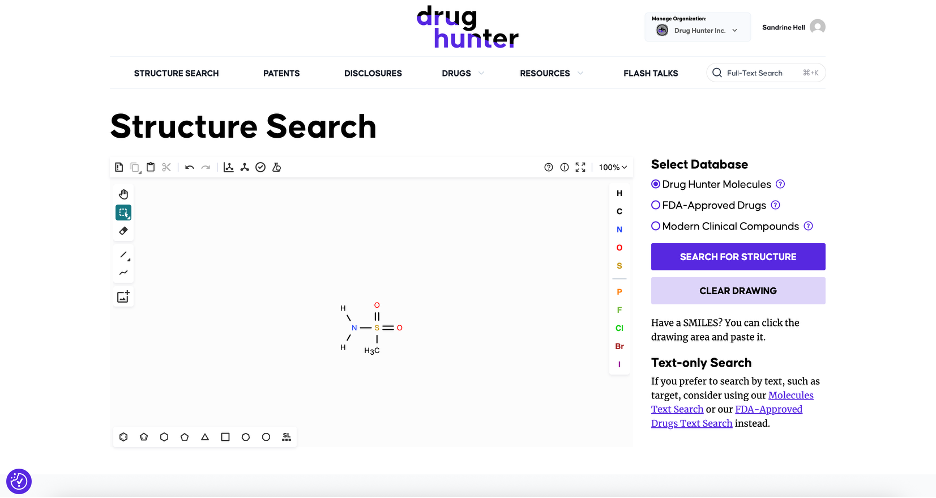This screenshot has width=936, height=498.
Task: Click the CLEAR DRAWING button
Action: tap(738, 291)
